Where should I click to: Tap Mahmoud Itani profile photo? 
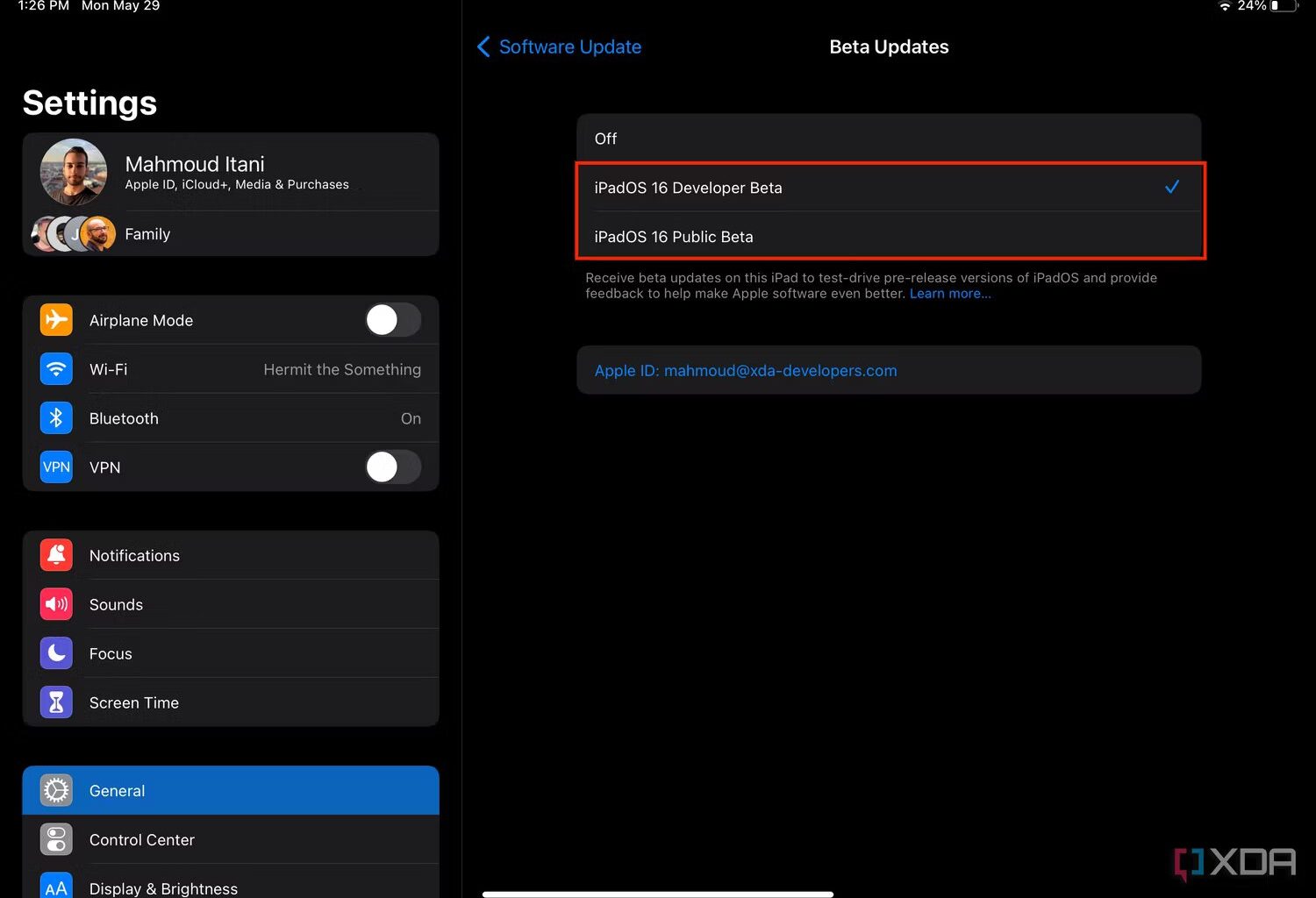[x=74, y=172]
